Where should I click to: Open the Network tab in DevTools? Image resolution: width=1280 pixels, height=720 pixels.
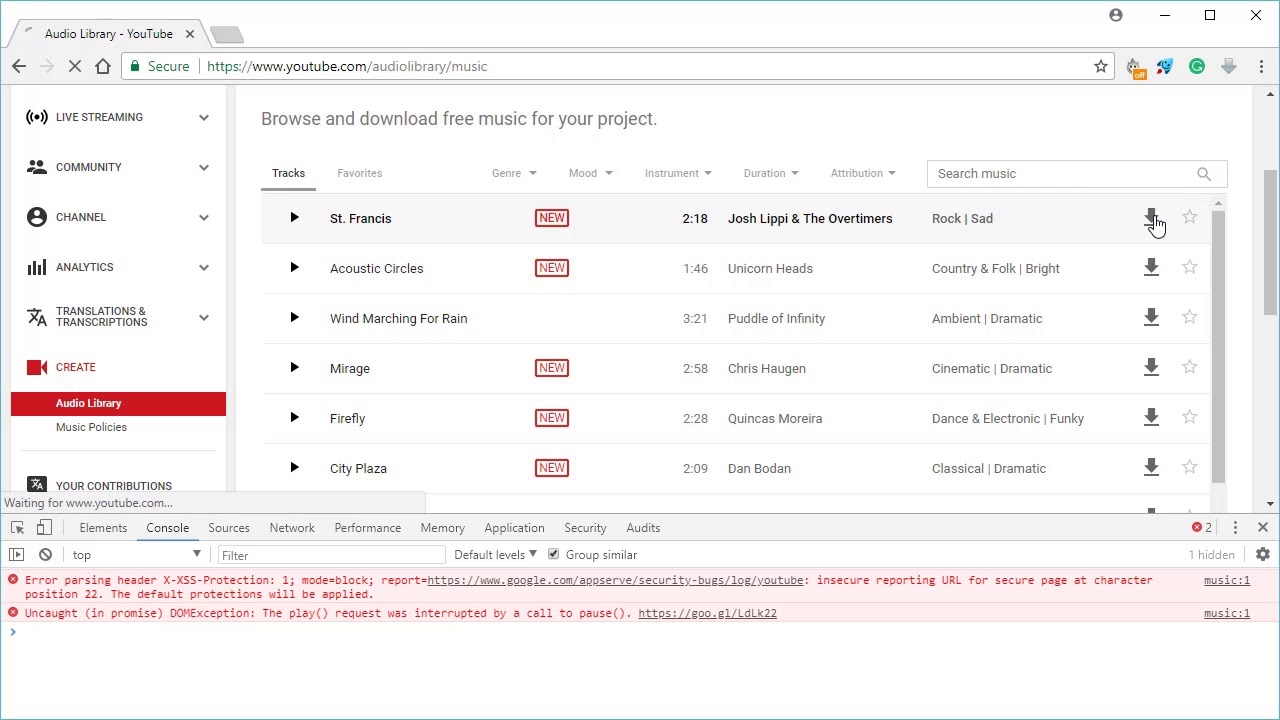(292, 528)
